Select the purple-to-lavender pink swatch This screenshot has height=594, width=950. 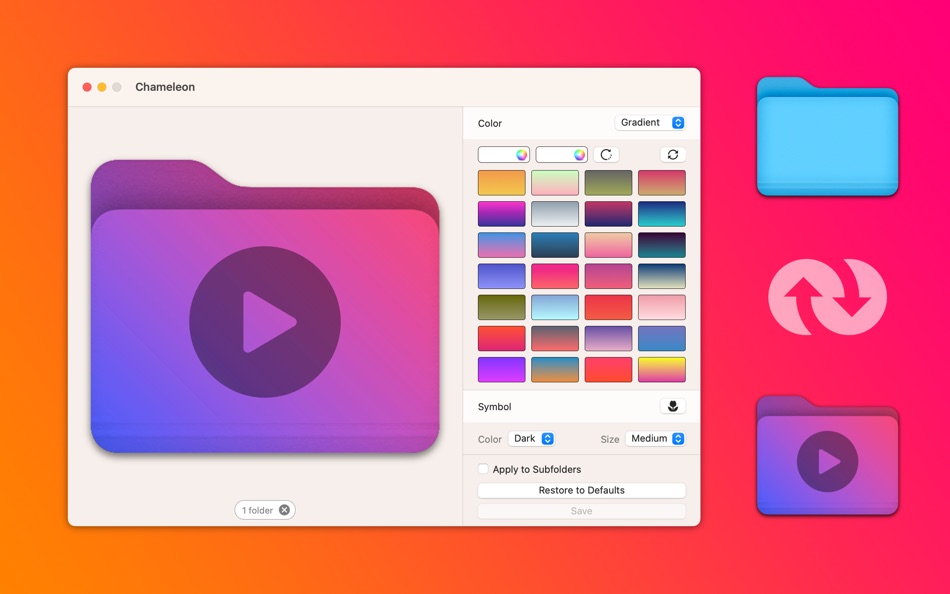[x=608, y=338]
